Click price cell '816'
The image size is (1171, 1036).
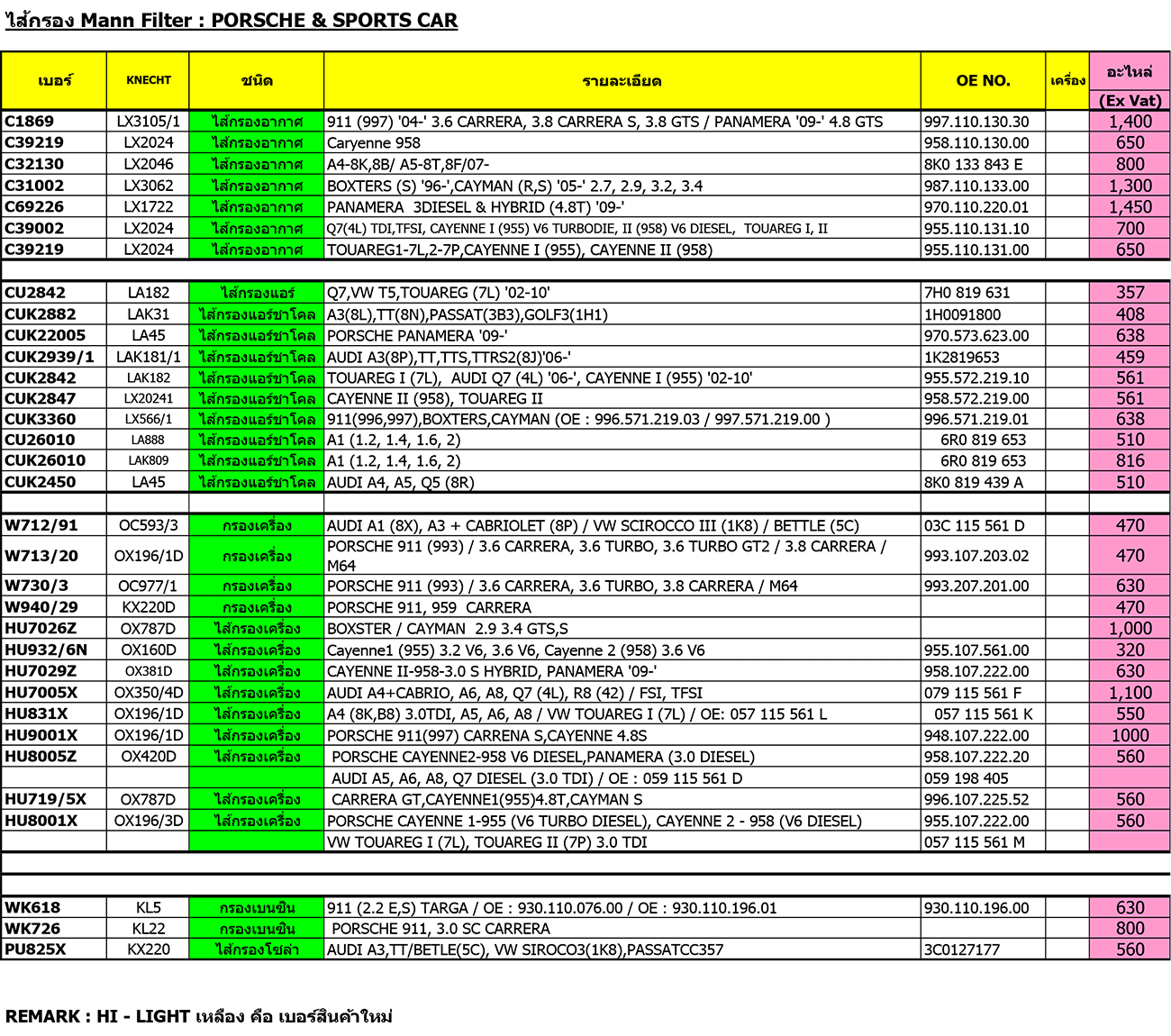tap(1130, 460)
